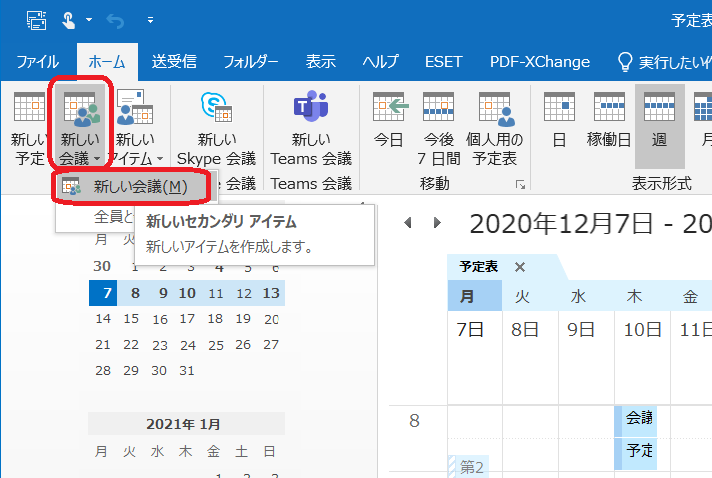The height and width of the screenshot is (478, 712).
Task: Select date 19 in mini calendar
Action: point(243,319)
